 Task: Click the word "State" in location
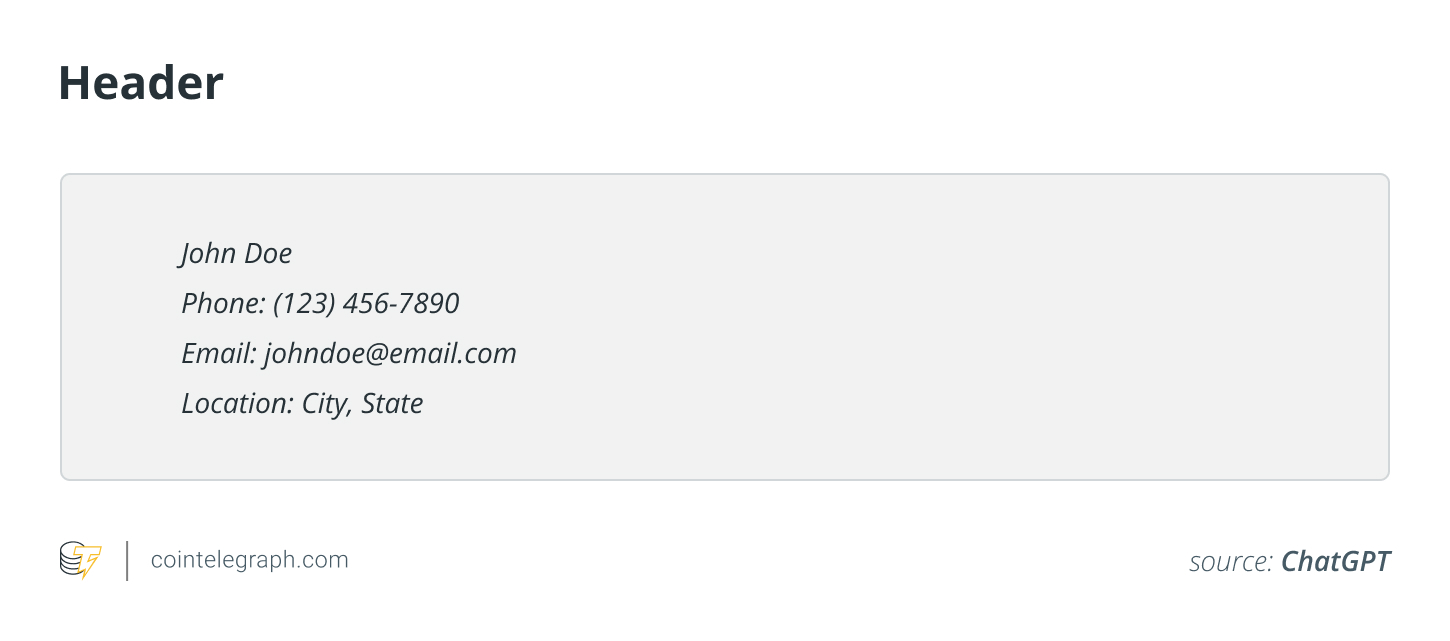[392, 403]
